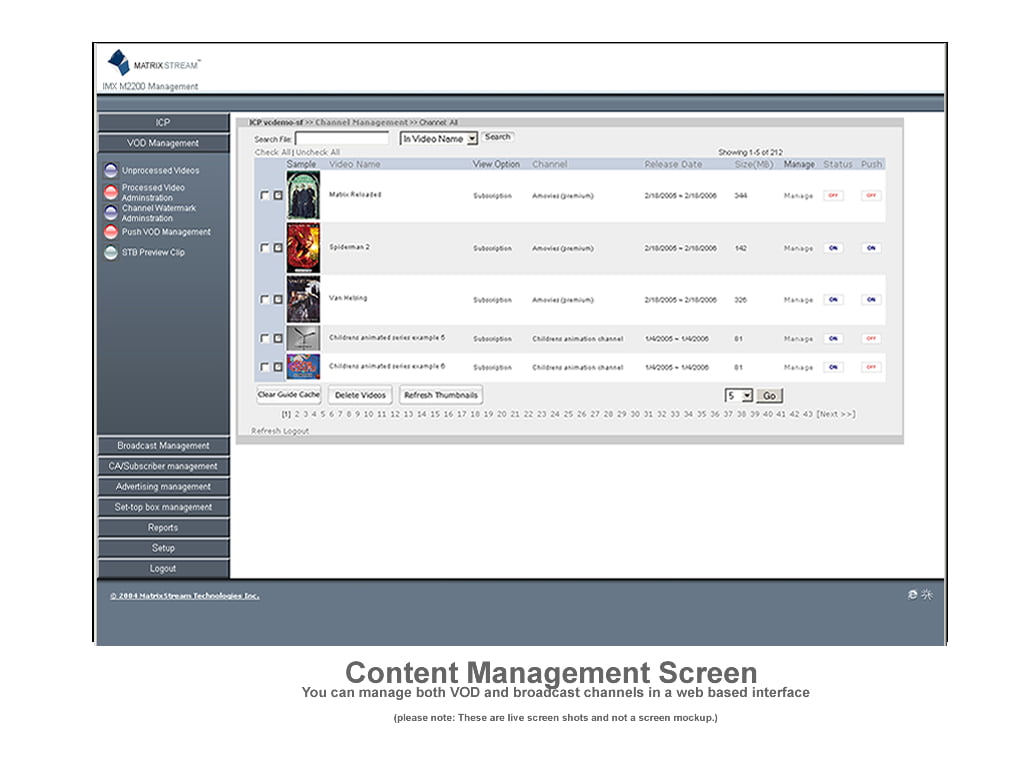Screen dimensions: 1024x768
Task: Toggle Status for Spiderman 2
Action: [x=833, y=248]
